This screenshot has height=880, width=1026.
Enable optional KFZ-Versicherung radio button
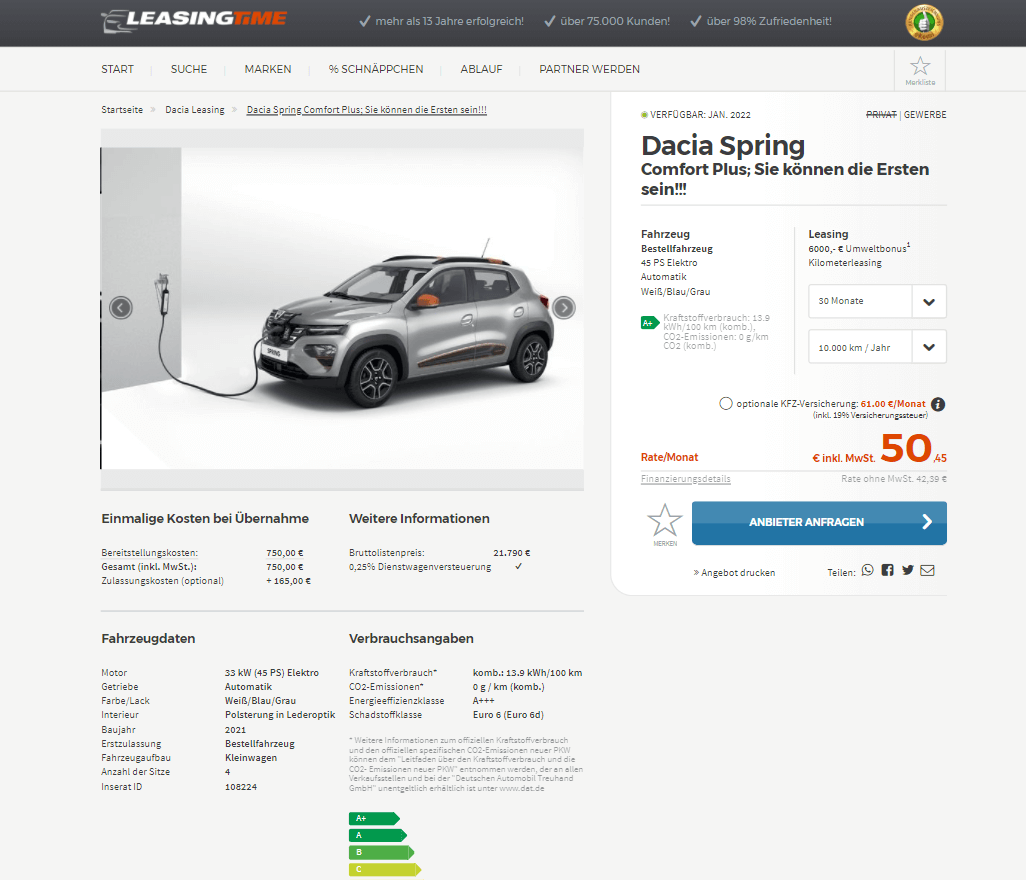726,404
